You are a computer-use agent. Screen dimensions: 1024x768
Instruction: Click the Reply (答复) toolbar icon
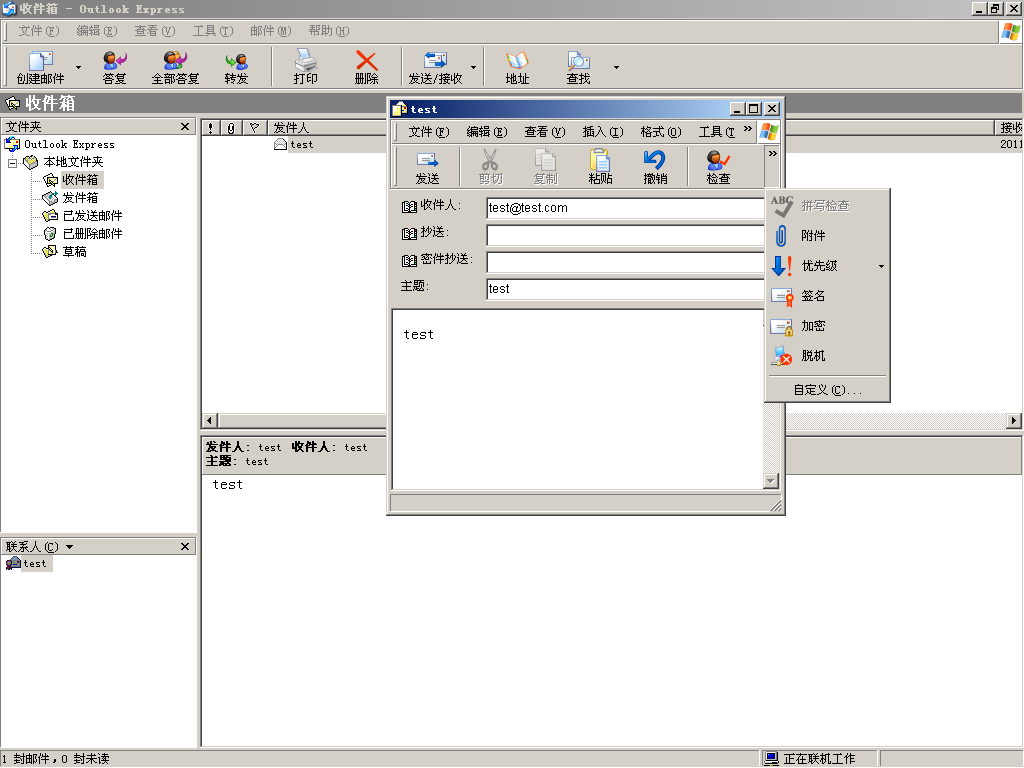(x=114, y=67)
